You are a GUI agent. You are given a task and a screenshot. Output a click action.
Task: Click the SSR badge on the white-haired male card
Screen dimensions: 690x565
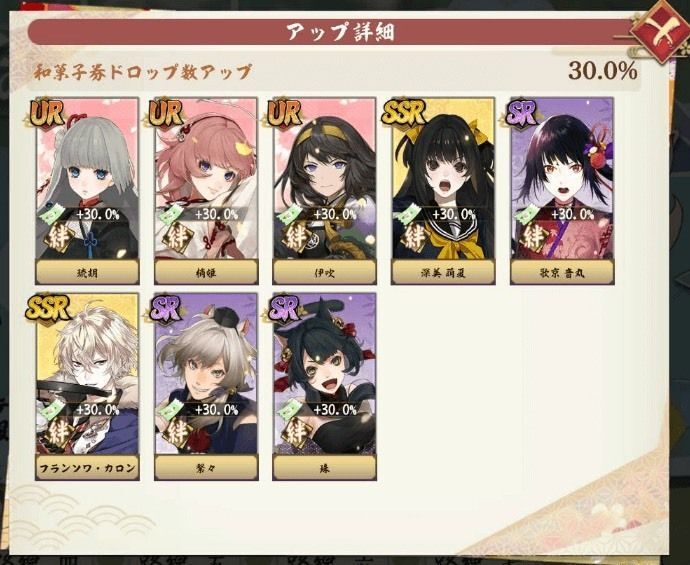pos(48,308)
